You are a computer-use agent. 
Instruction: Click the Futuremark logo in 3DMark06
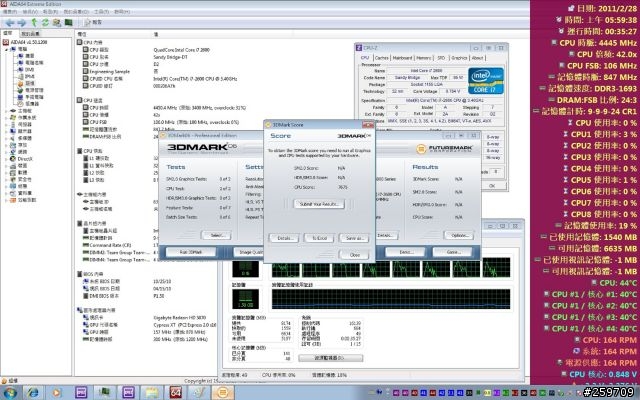click(x=444, y=149)
